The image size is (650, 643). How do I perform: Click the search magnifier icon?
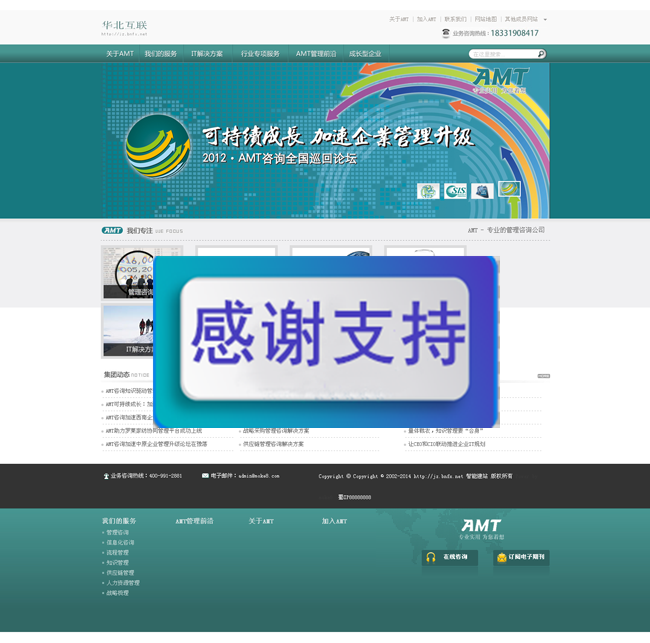541,54
